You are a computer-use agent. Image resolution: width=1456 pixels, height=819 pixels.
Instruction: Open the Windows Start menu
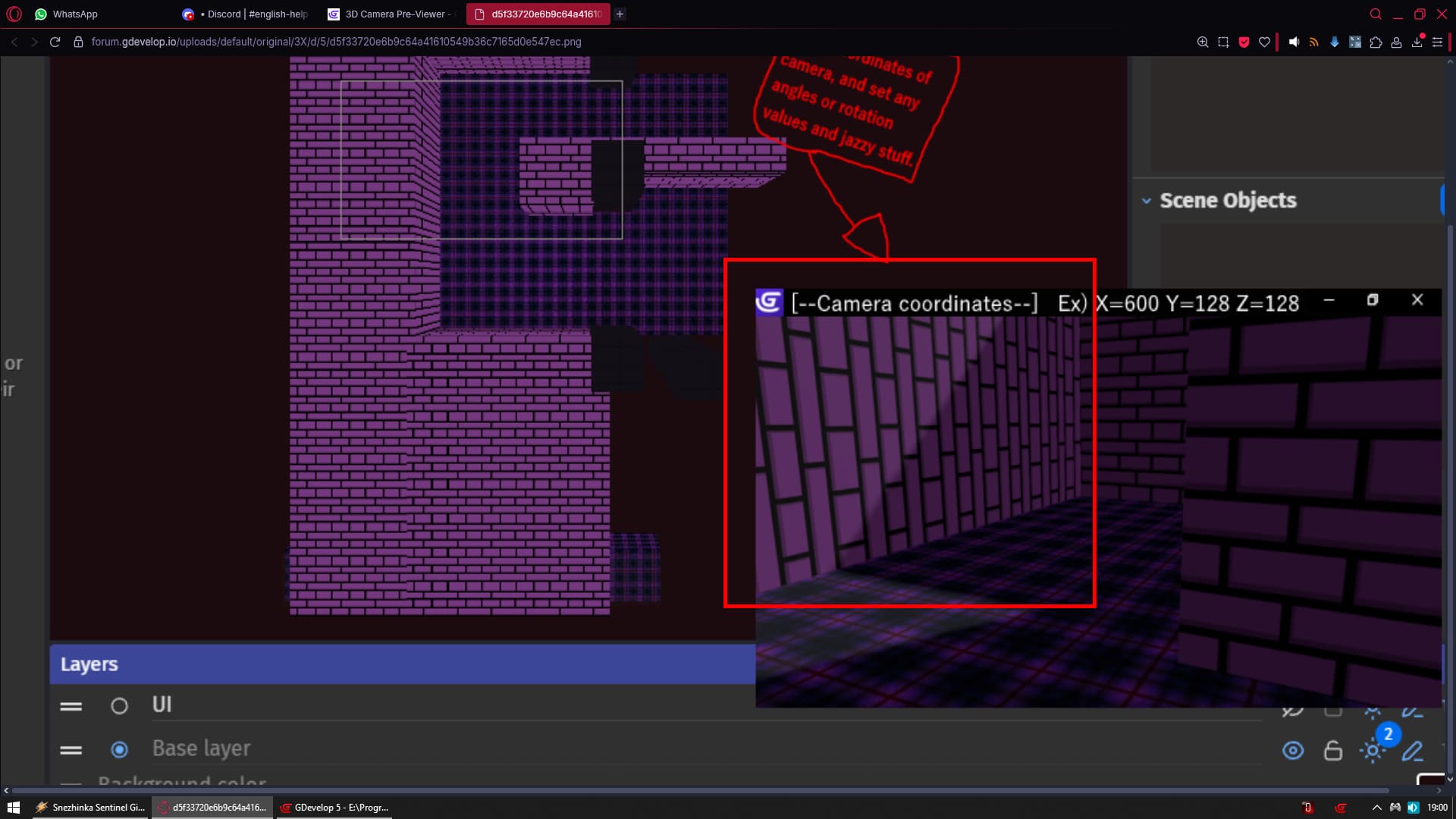click(13, 808)
